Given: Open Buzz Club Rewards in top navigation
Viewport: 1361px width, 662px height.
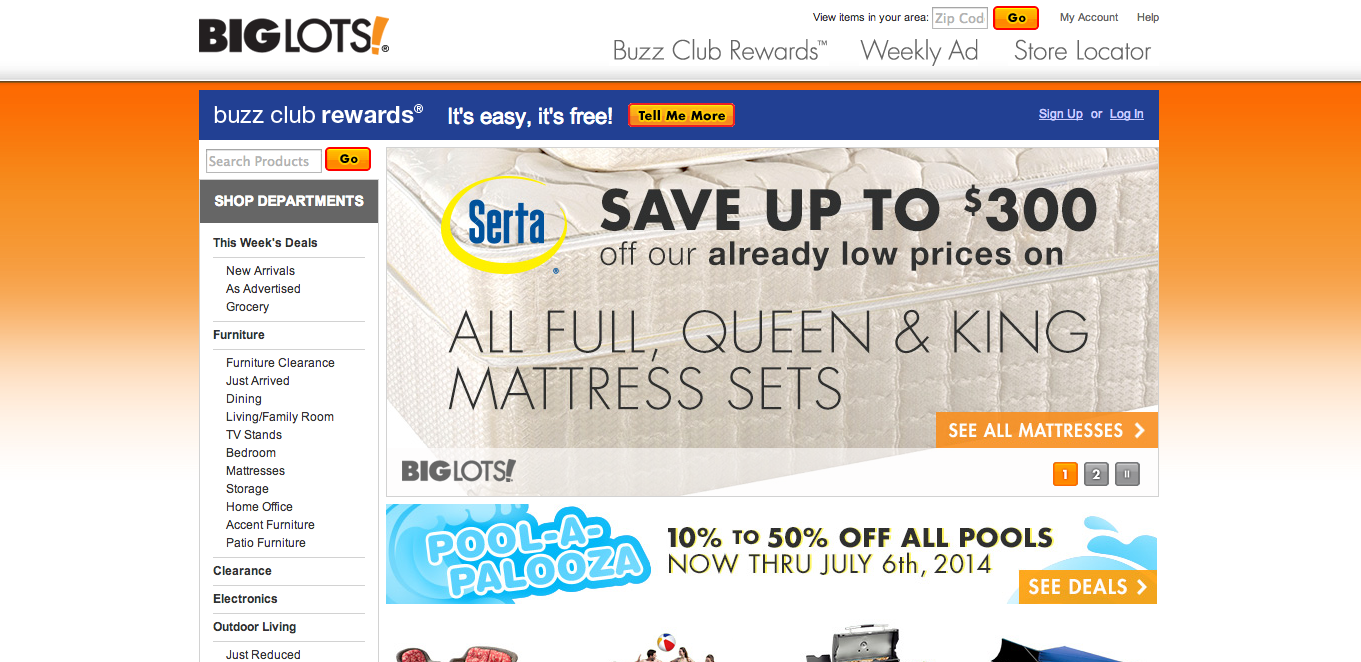Looking at the screenshot, I should 720,51.
